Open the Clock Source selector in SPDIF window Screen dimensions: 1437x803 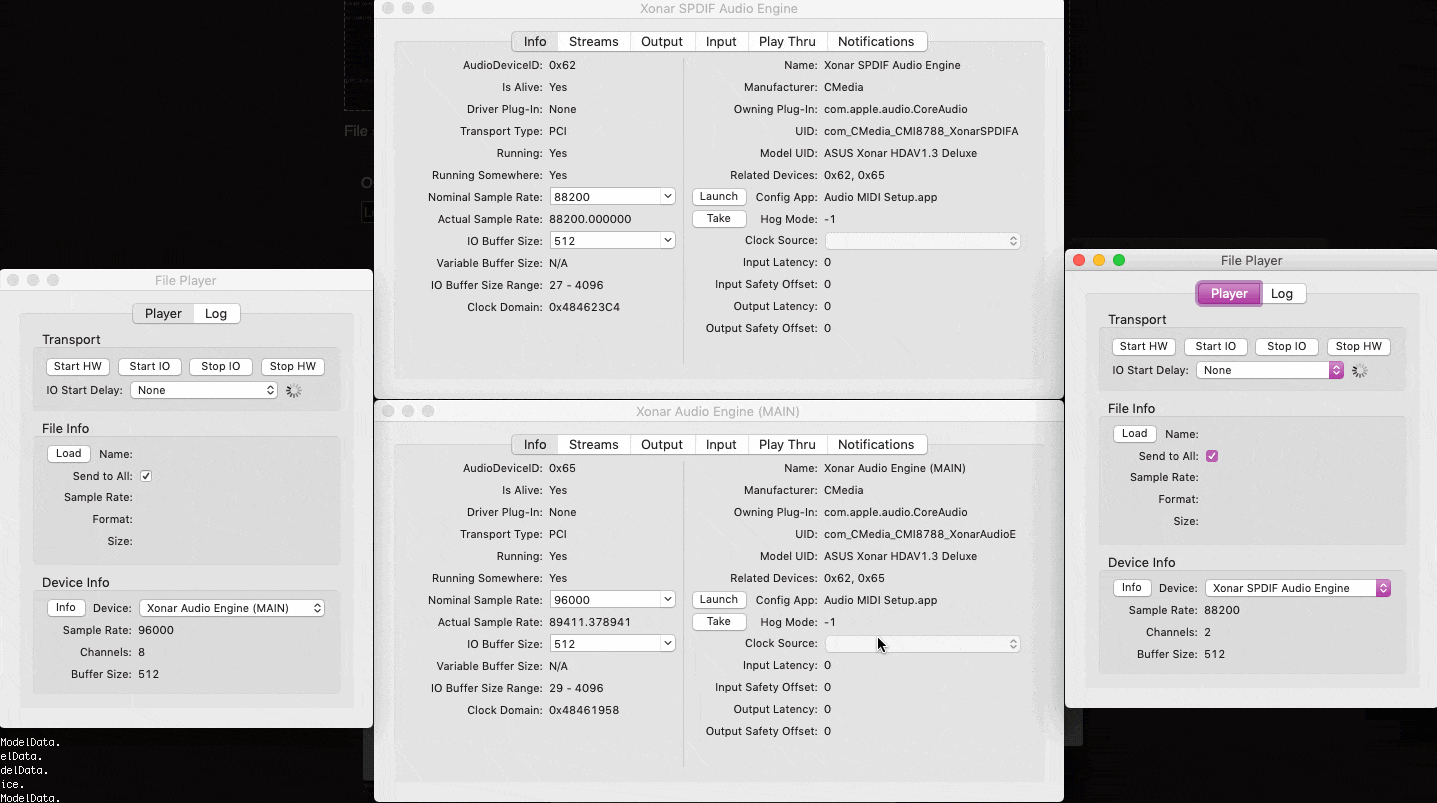pyautogui.click(x=921, y=240)
